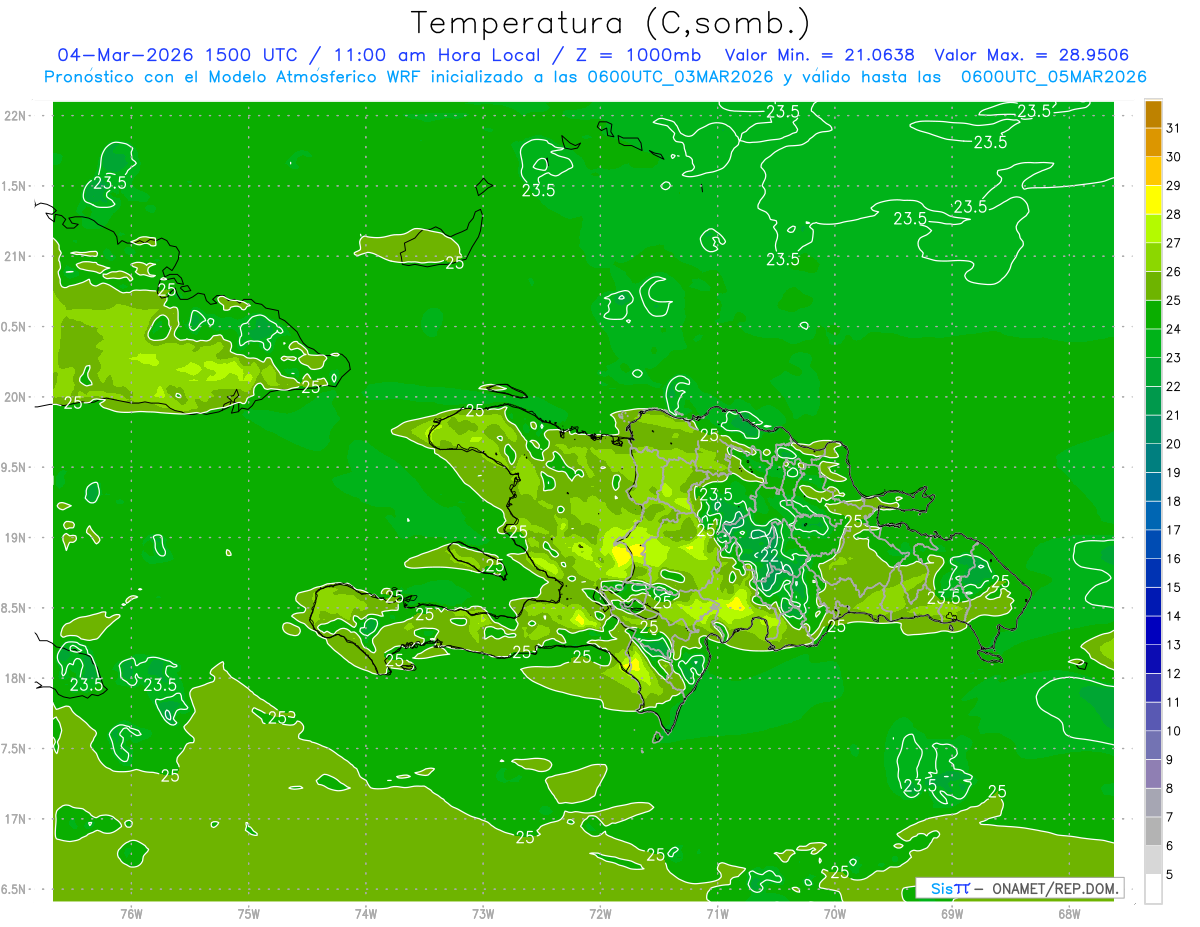Screen dimensions: 1200x927
Task: Click the color bar segment between 22 and 23
Action: coord(1153,372)
